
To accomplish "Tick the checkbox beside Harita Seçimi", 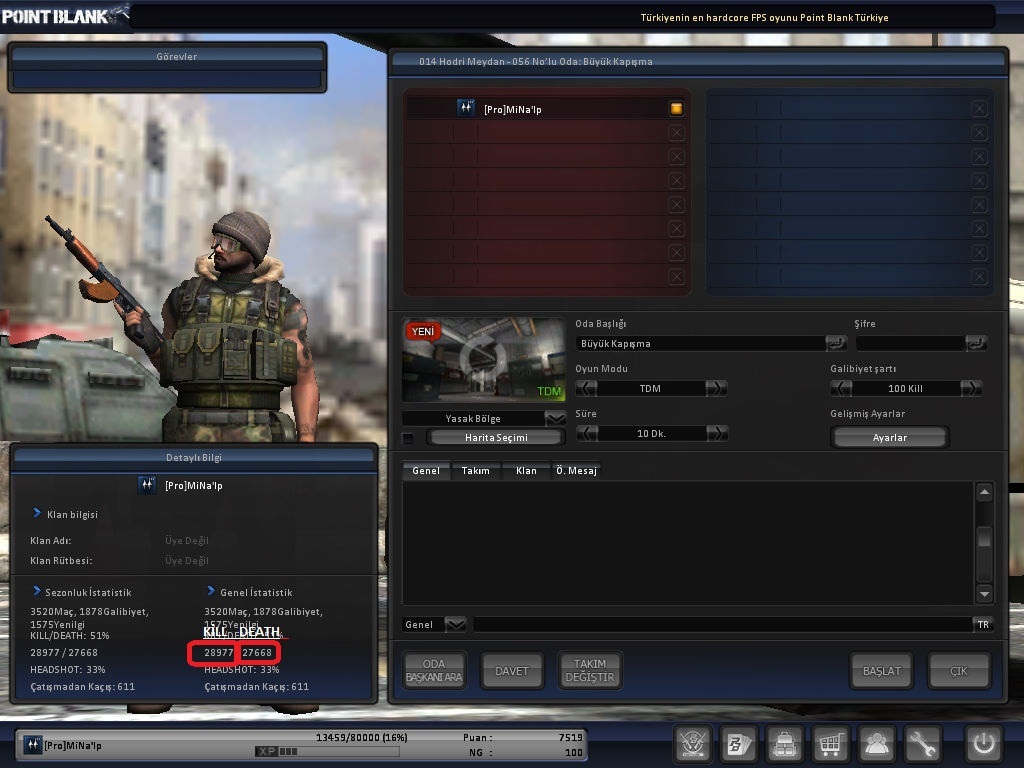I will tap(408, 438).
